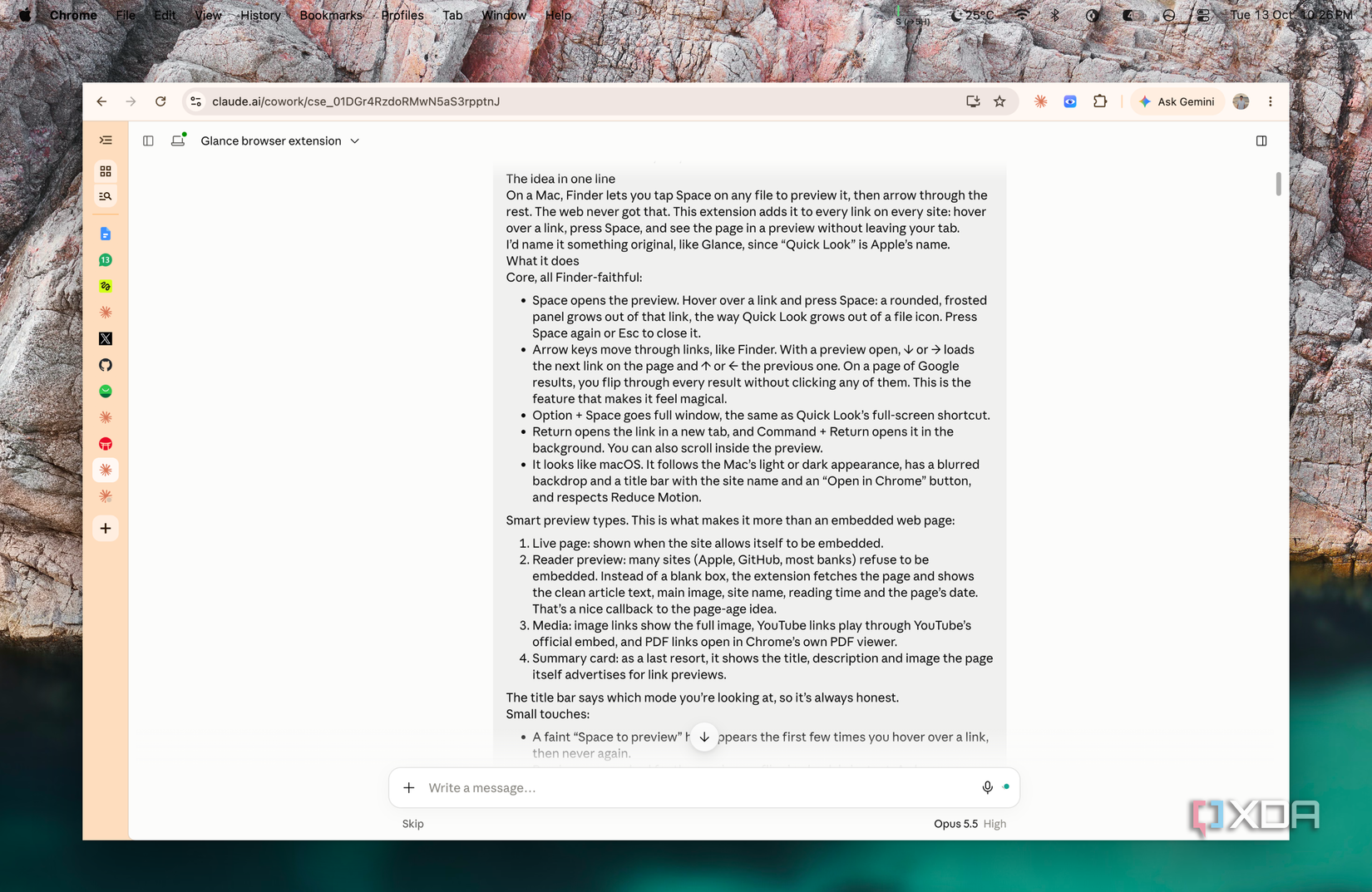Click the Claude extension icon in Chrome toolbar
This screenshot has height=892, width=1372.
pyautogui.click(x=1040, y=101)
